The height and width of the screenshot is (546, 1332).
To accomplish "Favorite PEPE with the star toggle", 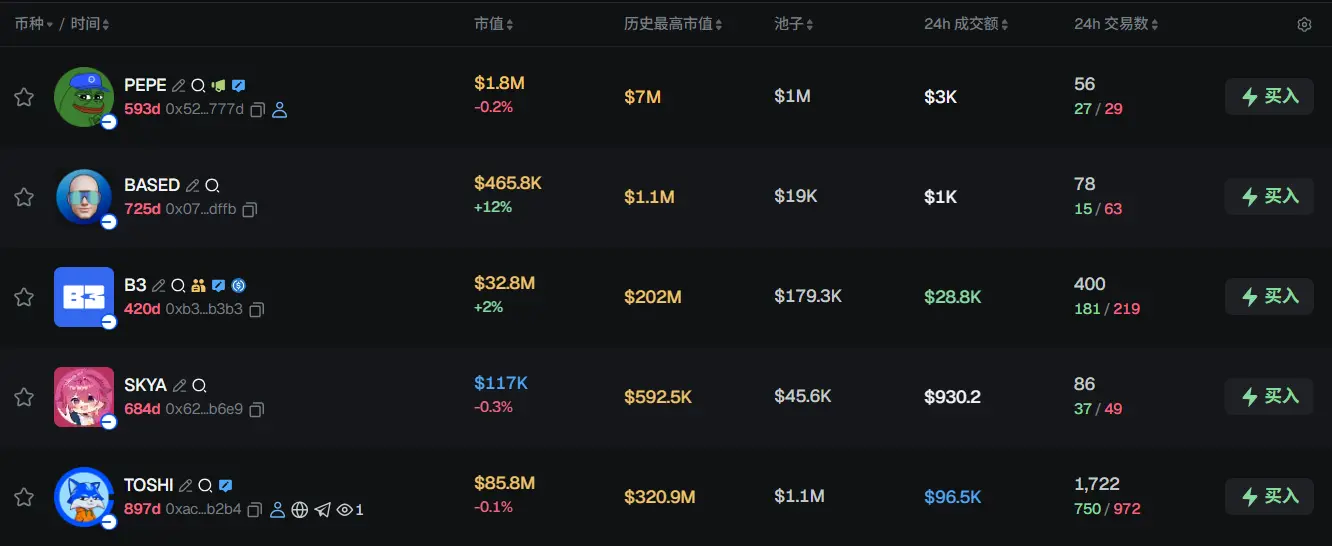I will pyautogui.click(x=24, y=97).
